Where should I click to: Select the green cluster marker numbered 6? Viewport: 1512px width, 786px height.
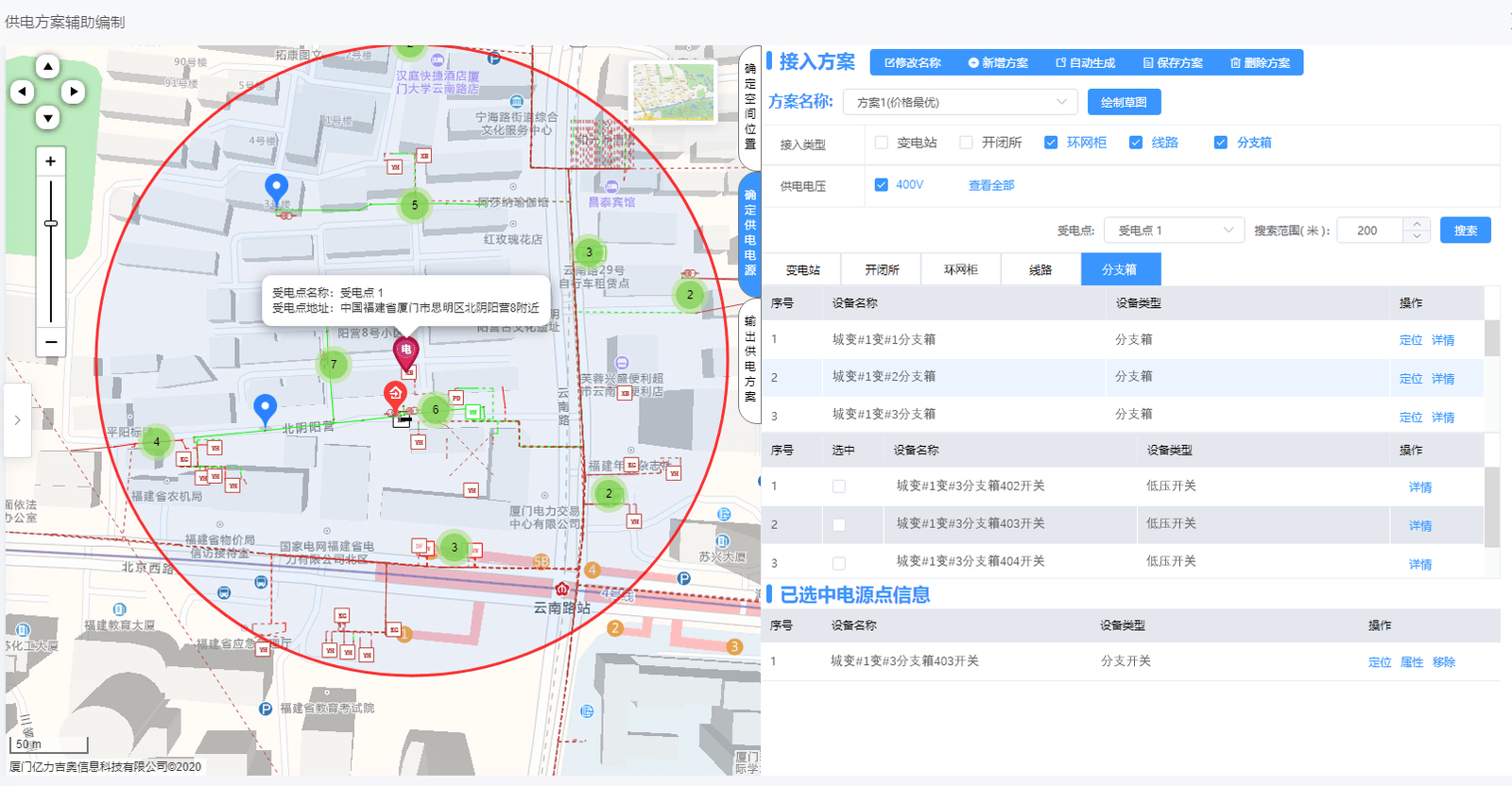point(436,409)
